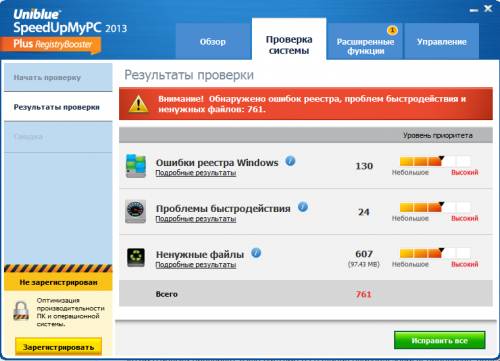Open detailed results for Проблемы быстродействия

coord(196,219)
